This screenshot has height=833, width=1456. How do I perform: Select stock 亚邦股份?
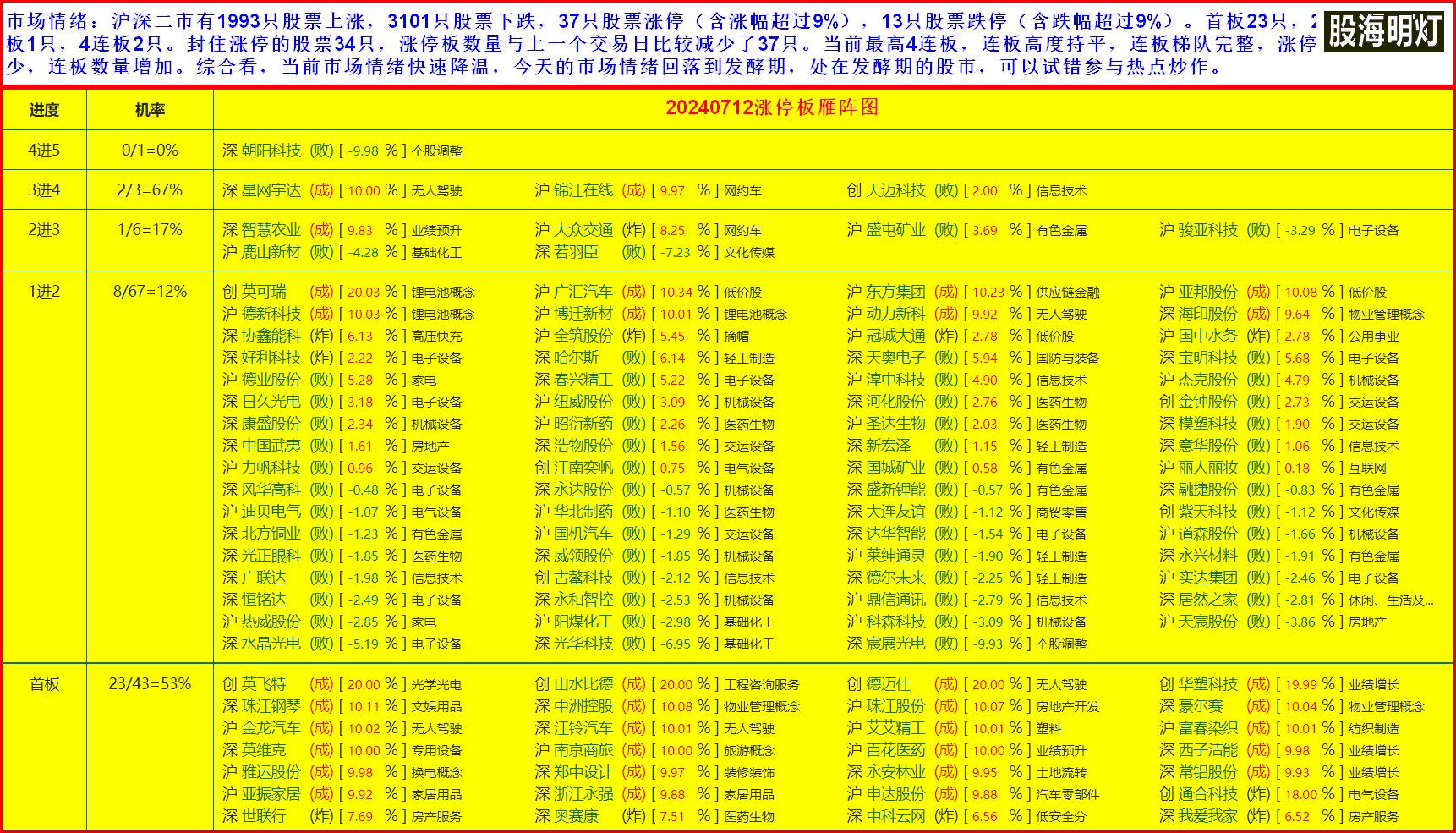click(x=1208, y=292)
